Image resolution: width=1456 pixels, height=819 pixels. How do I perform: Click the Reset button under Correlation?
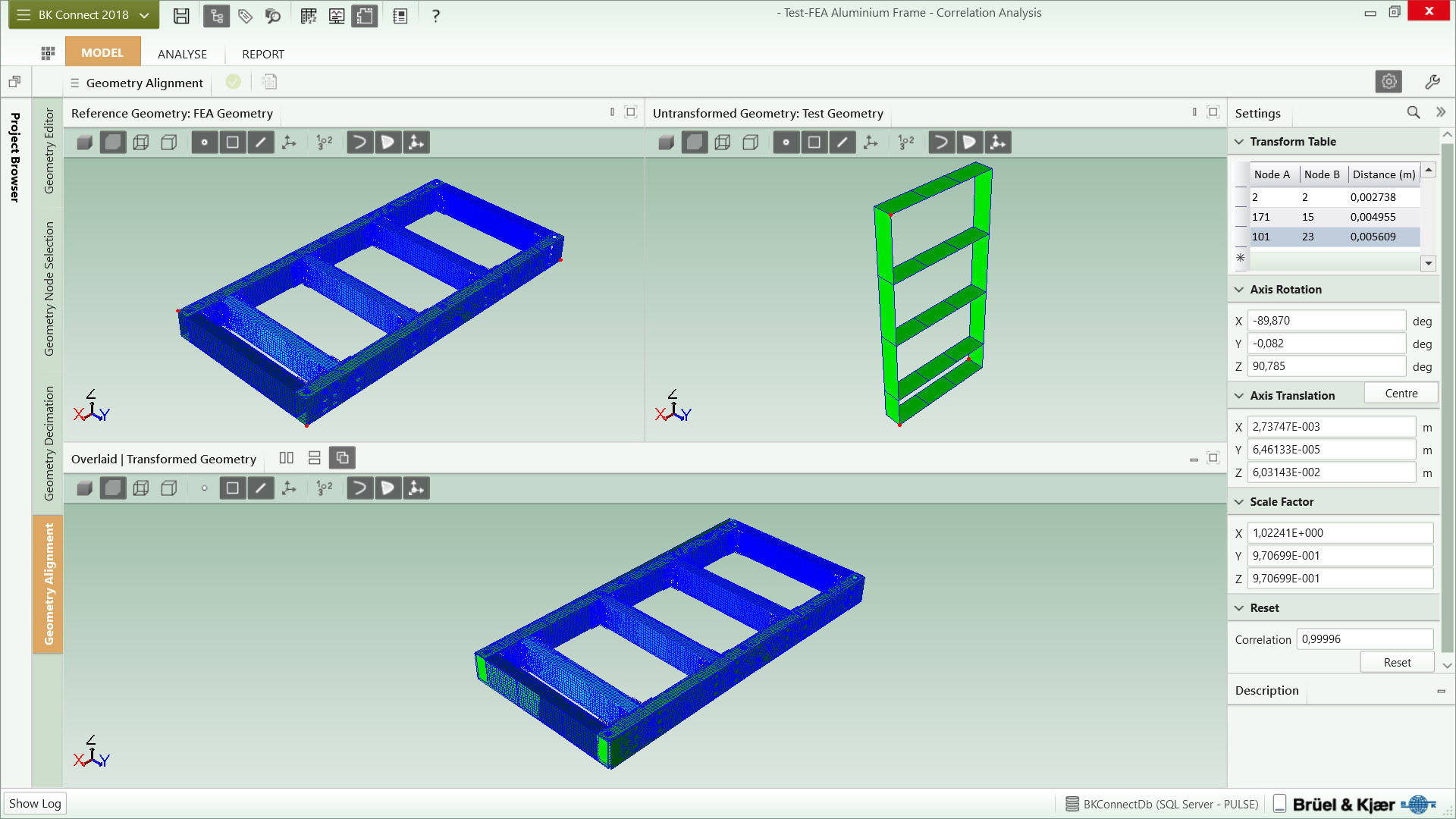pyautogui.click(x=1397, y=662)
